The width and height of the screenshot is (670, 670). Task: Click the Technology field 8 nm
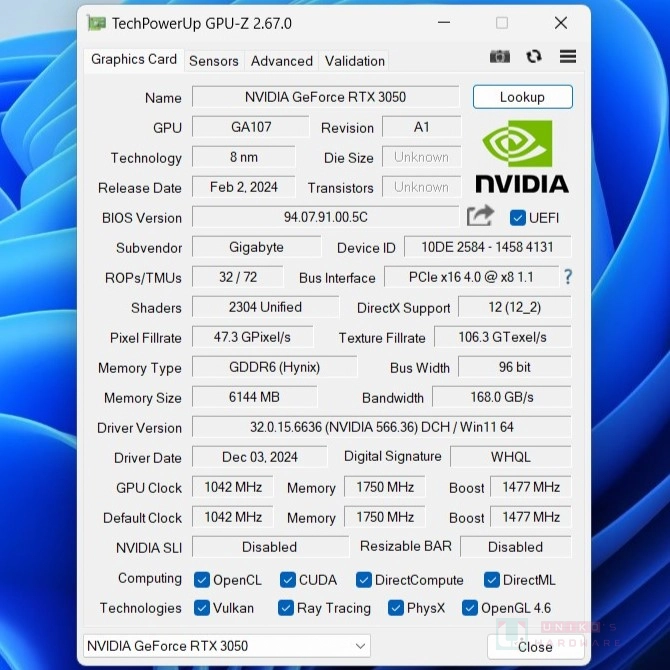pos(244,157)
